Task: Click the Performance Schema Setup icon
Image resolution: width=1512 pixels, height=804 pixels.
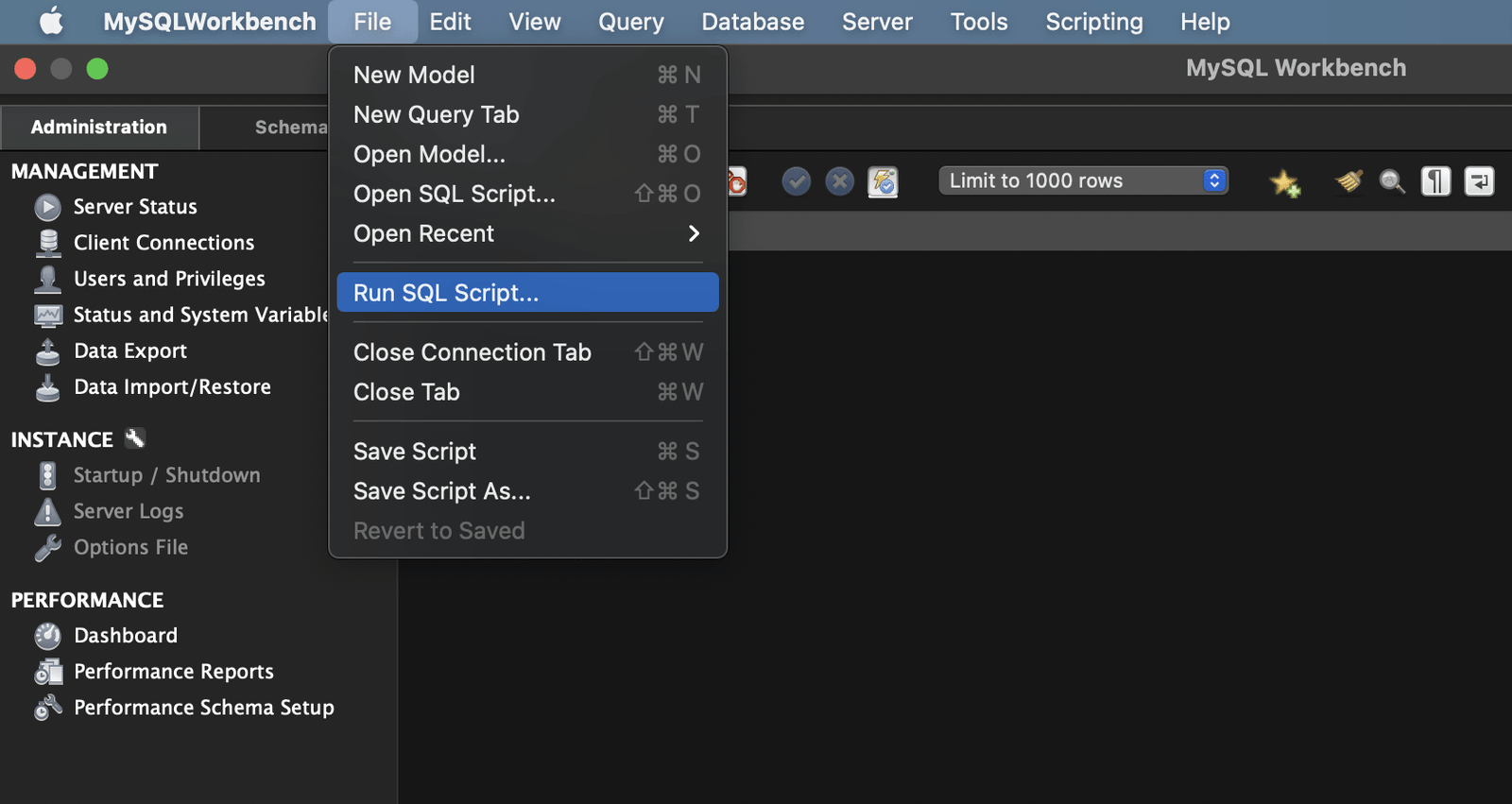Action: 47,708
